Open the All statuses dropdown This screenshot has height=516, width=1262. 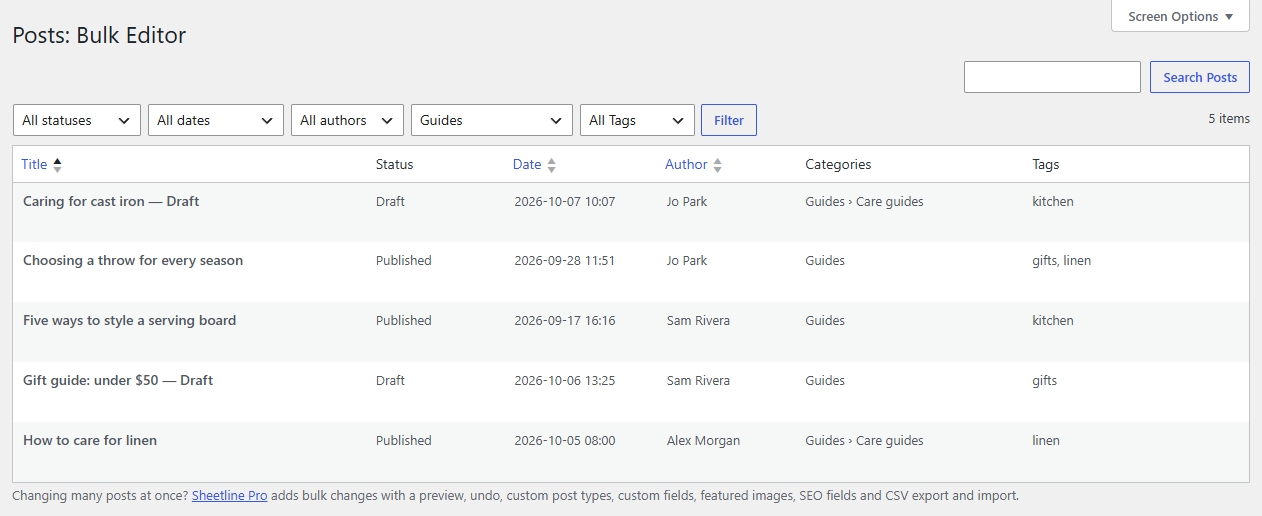77,120
